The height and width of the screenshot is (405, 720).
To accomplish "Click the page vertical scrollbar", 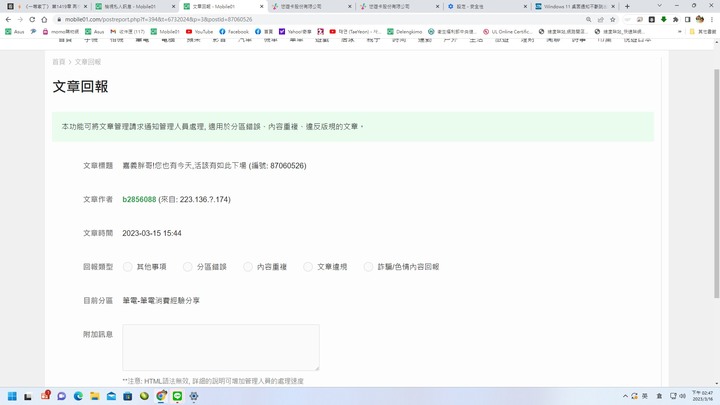I will coord(716,184).
